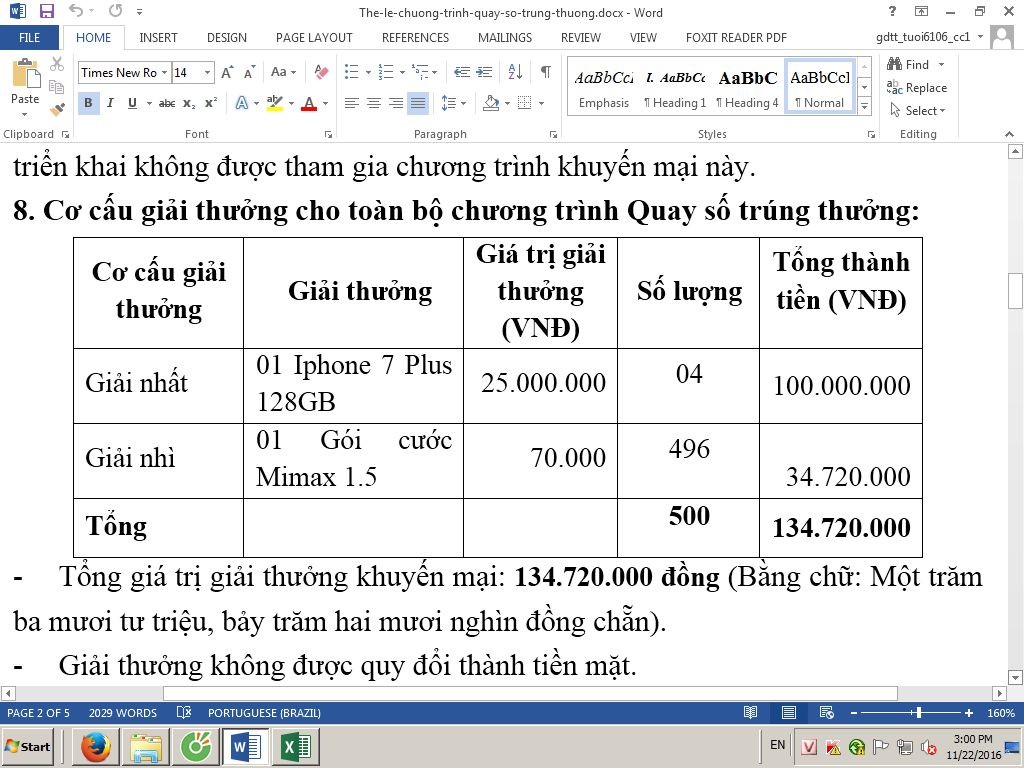Click the Subscript x2 icon

189,103
